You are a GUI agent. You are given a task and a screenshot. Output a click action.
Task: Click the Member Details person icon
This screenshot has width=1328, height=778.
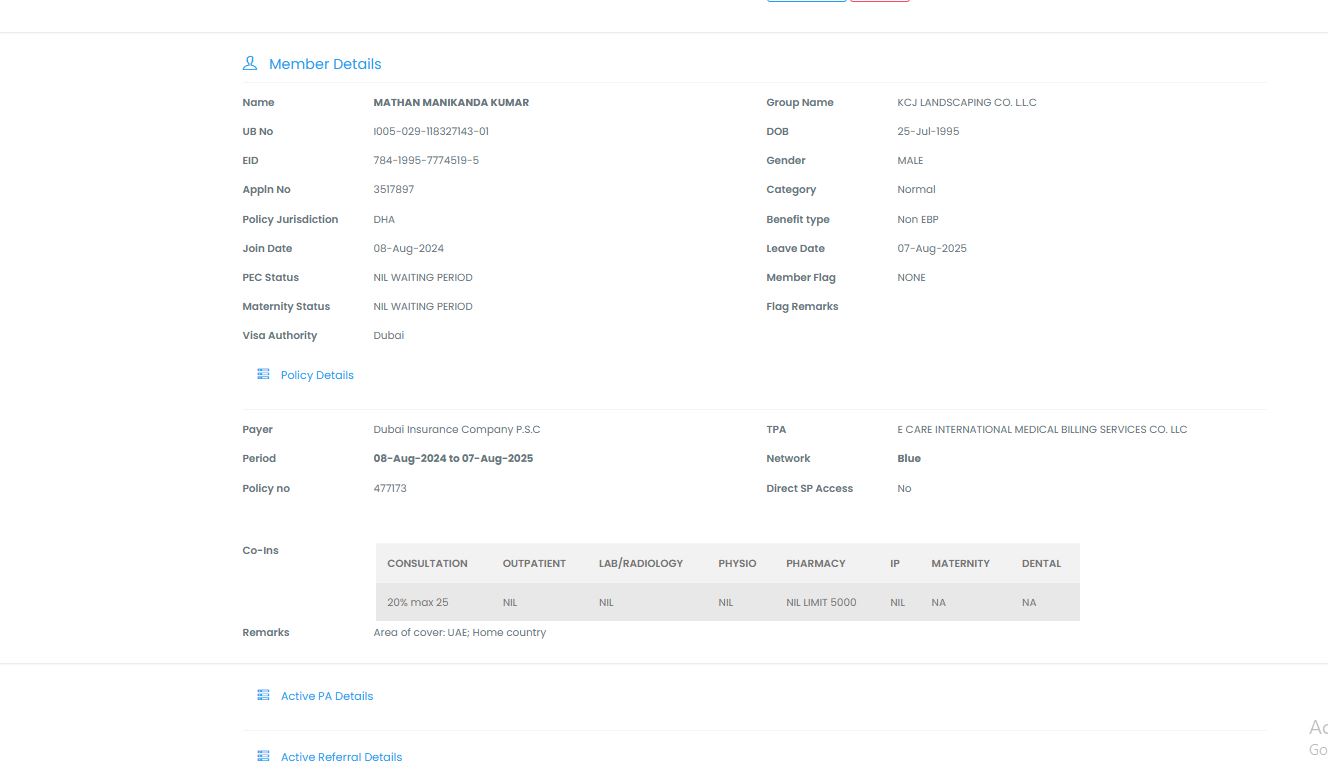pyautogui.click(x=250, y=63)
